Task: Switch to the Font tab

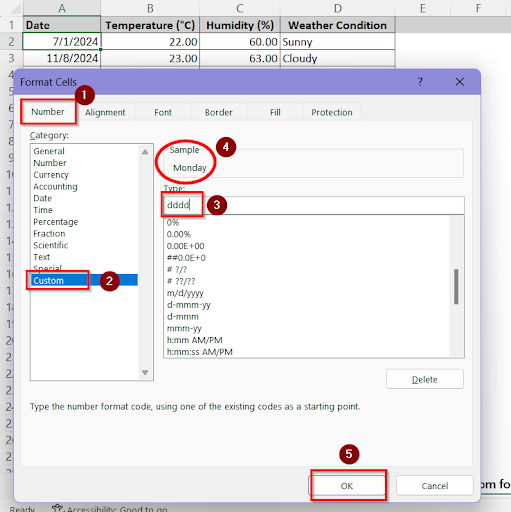Action: (163, 112)
